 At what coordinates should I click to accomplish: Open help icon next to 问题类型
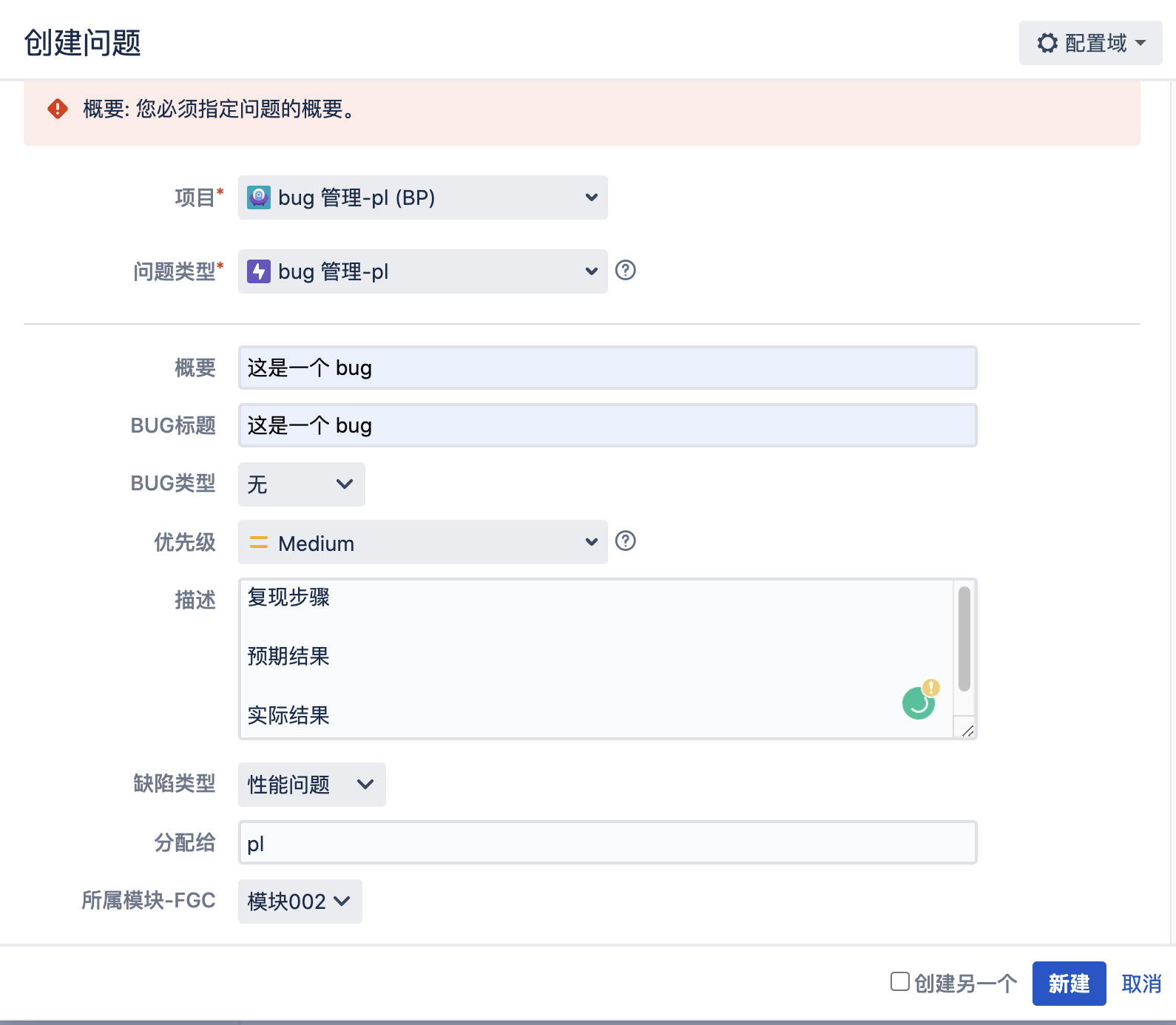point(625,271)
